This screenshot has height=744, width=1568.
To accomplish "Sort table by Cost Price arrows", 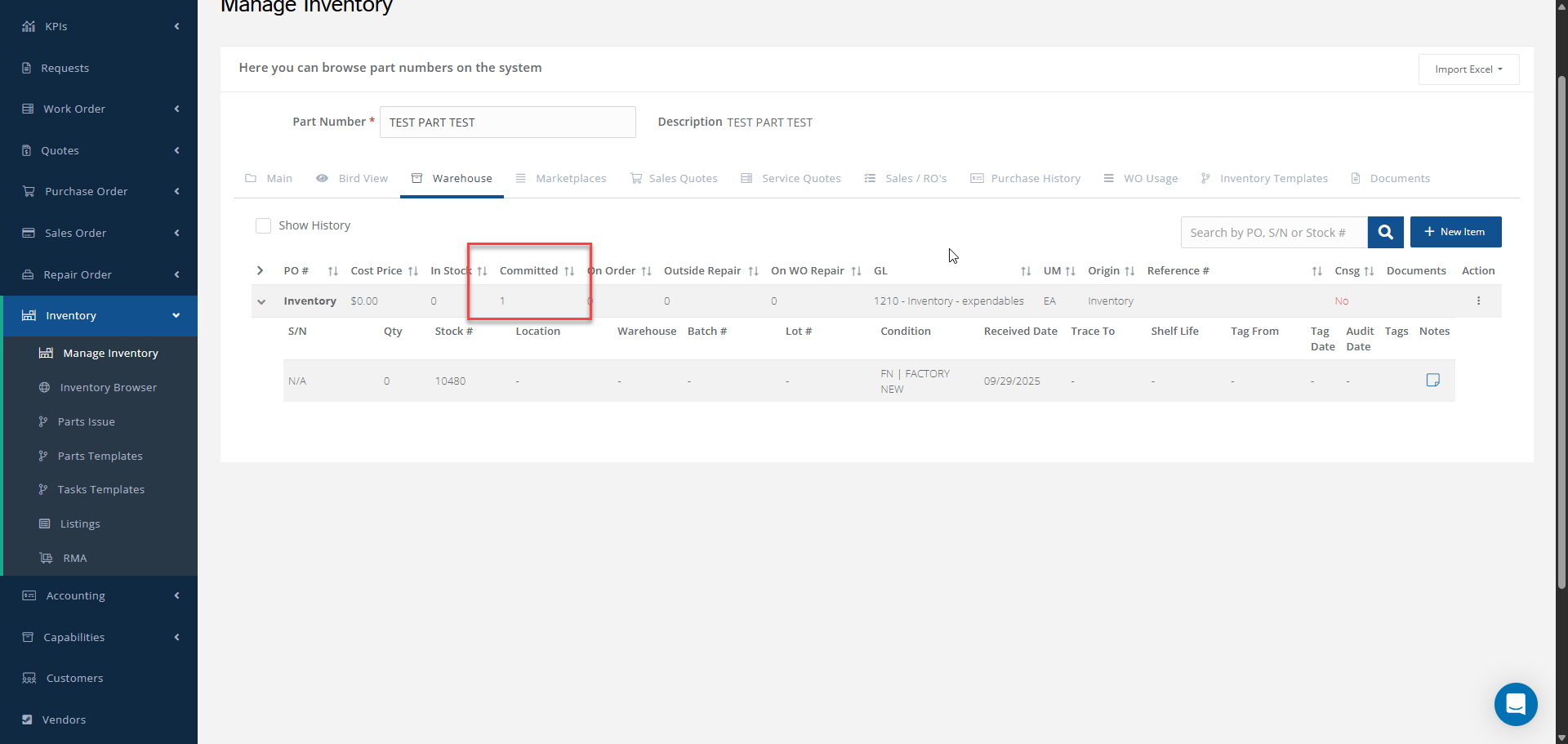I will click(413, 271).
